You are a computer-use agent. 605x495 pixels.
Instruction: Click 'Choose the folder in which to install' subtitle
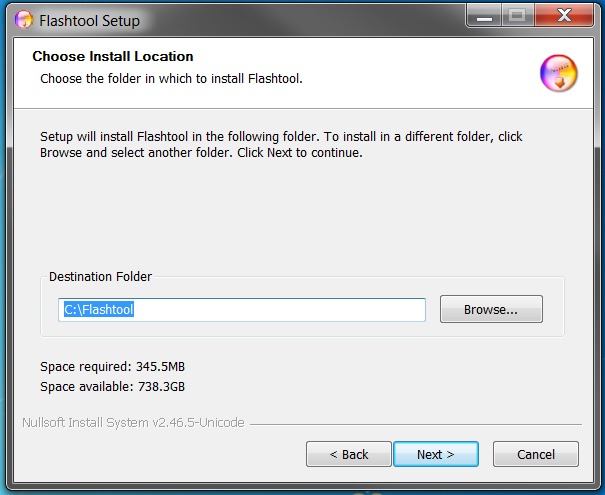click(171, 78)
